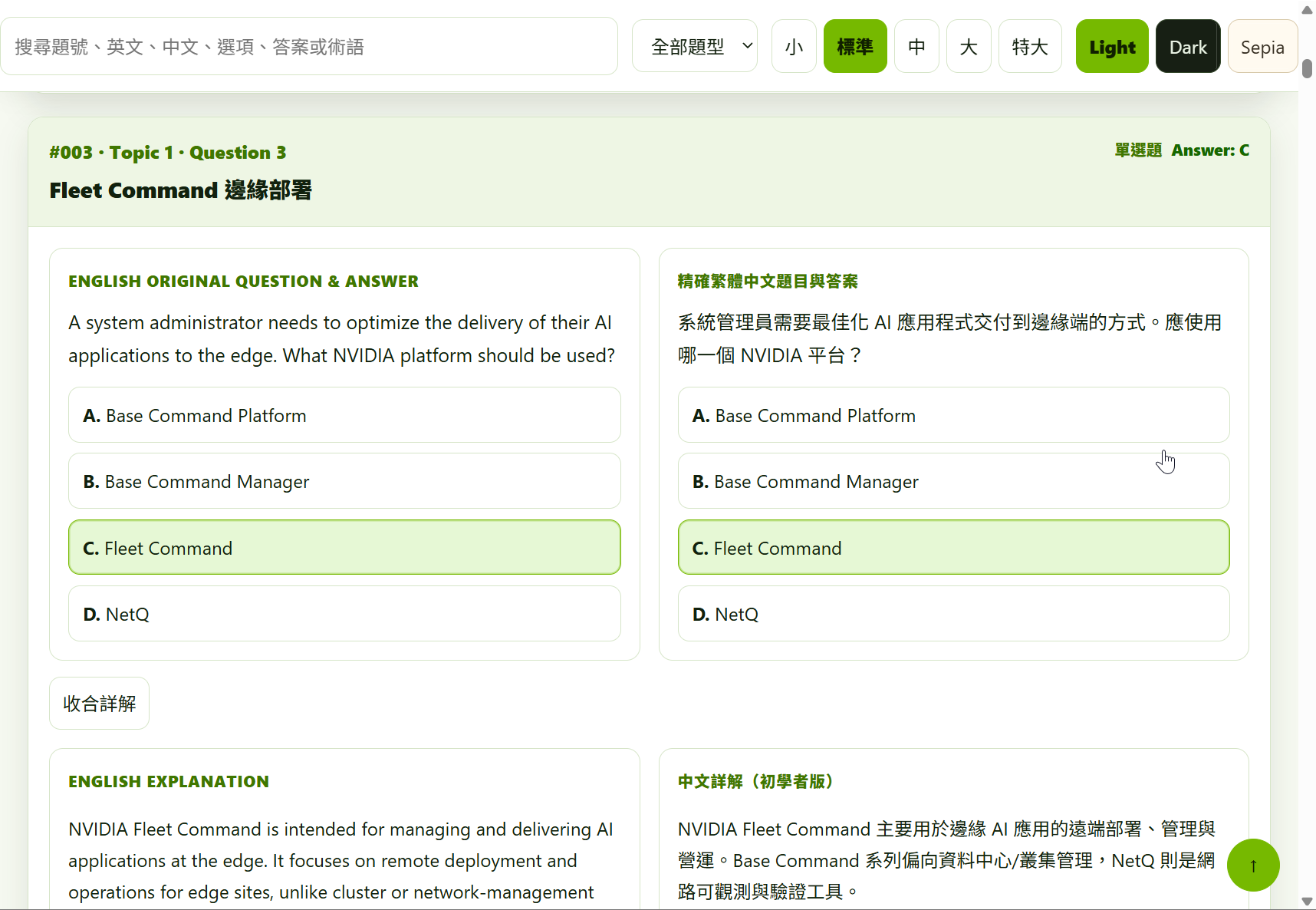Viewport: 1316px width, 910px height.
Task: Click the Fleet Command 邊緣部署 heading
Action: 181,190
